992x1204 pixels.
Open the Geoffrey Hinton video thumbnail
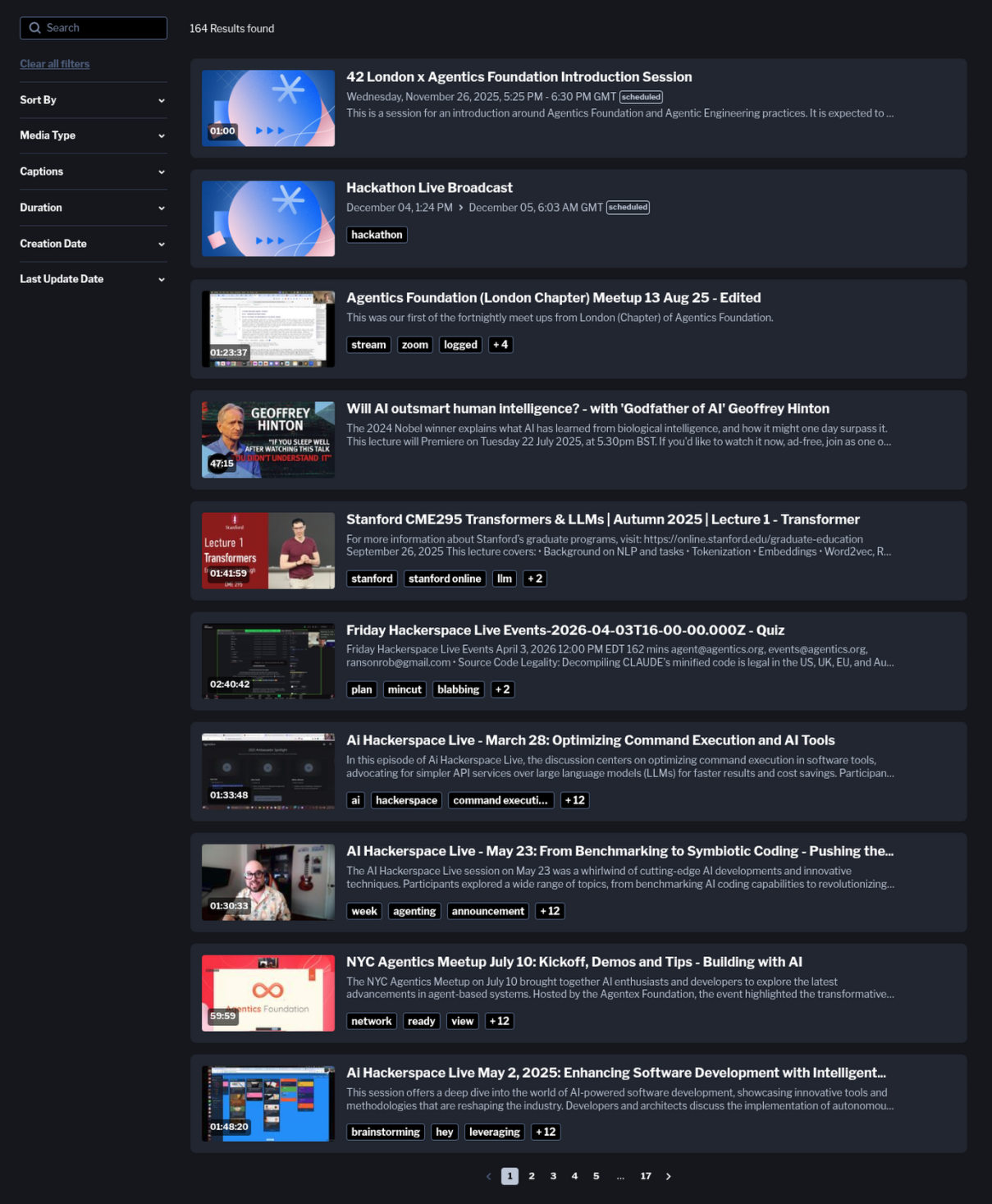(268, 440)
